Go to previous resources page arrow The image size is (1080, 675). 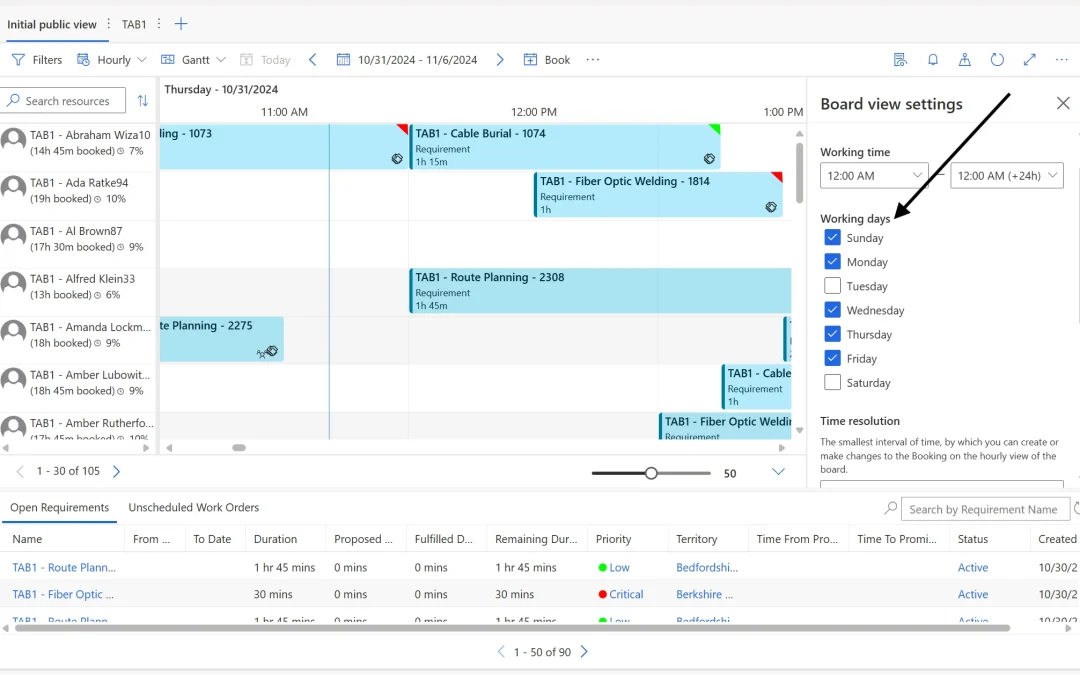pyautogui.click(x=20, y=471)
